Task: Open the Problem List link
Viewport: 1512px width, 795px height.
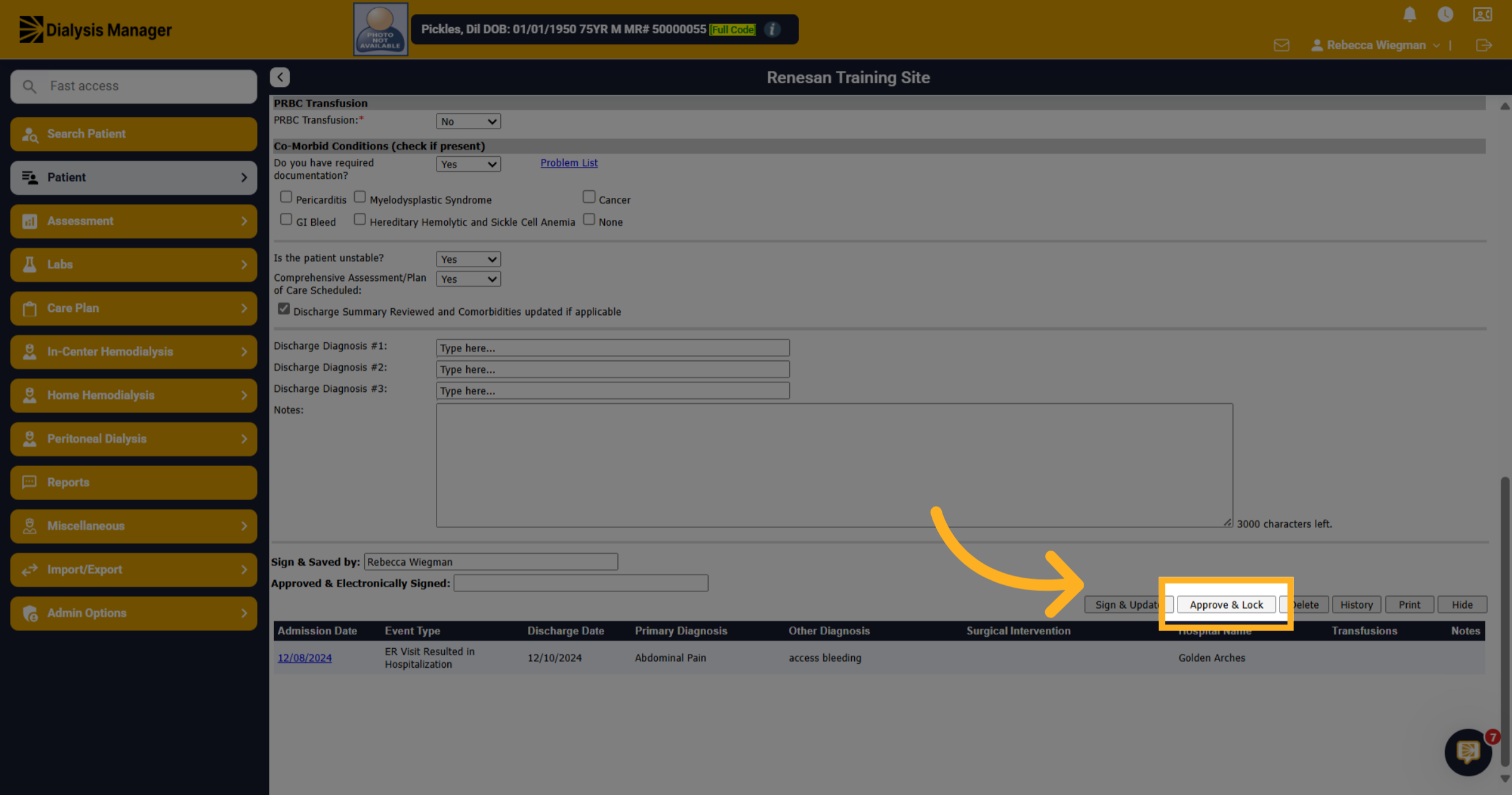Action: 569,163
